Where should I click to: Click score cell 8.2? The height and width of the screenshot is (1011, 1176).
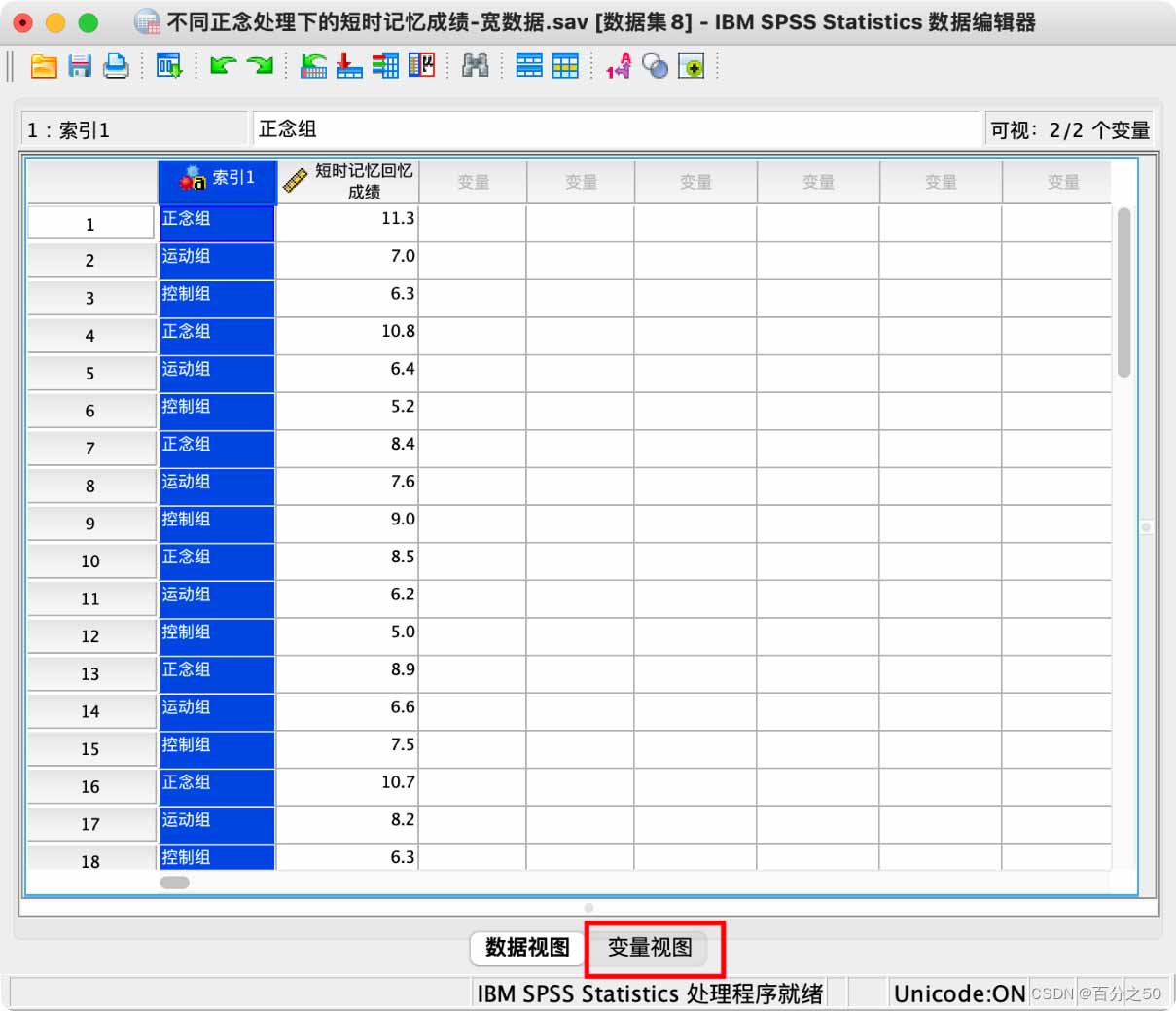(347, 823)
